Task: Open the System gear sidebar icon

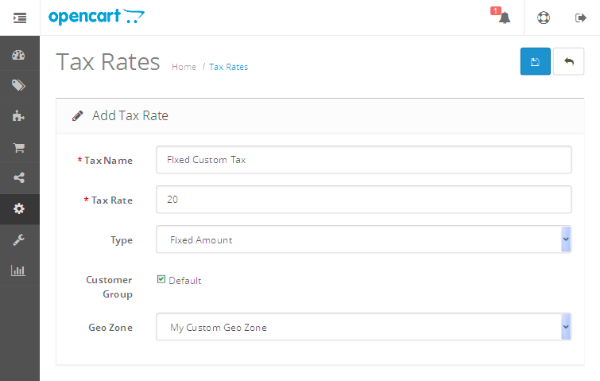Action: tap(19, 208)
